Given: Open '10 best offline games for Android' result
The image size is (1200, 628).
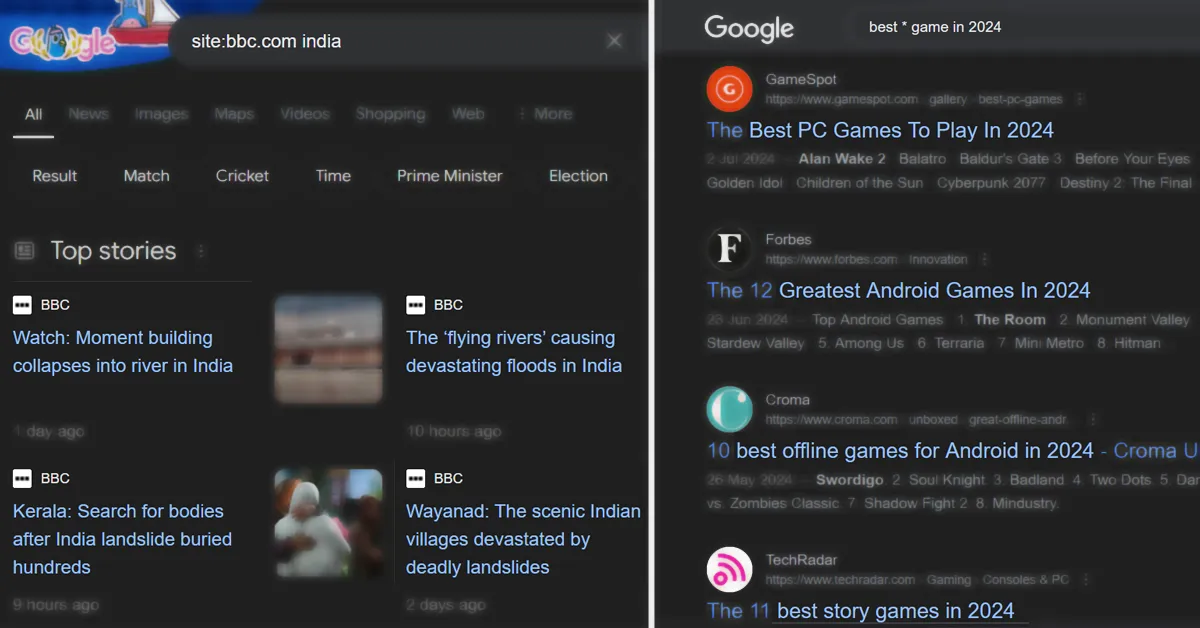Looking at the screenshot, I should [x=952, y=451].
